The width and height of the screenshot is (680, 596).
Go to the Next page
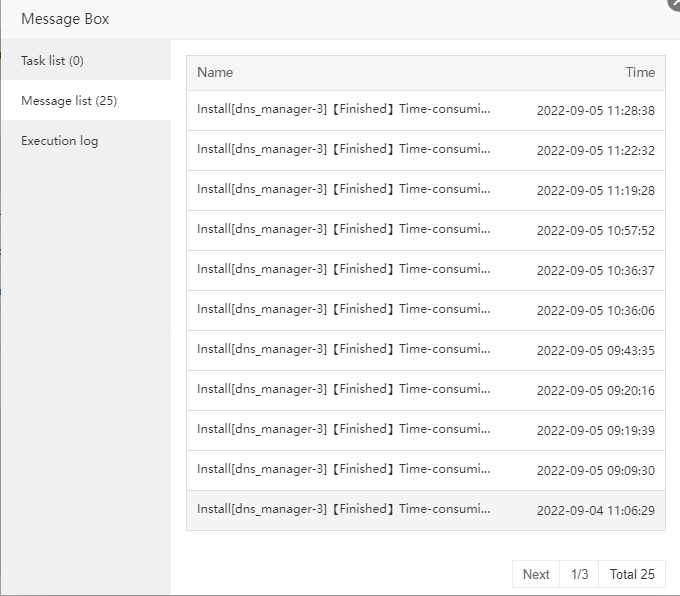(536, 574)
